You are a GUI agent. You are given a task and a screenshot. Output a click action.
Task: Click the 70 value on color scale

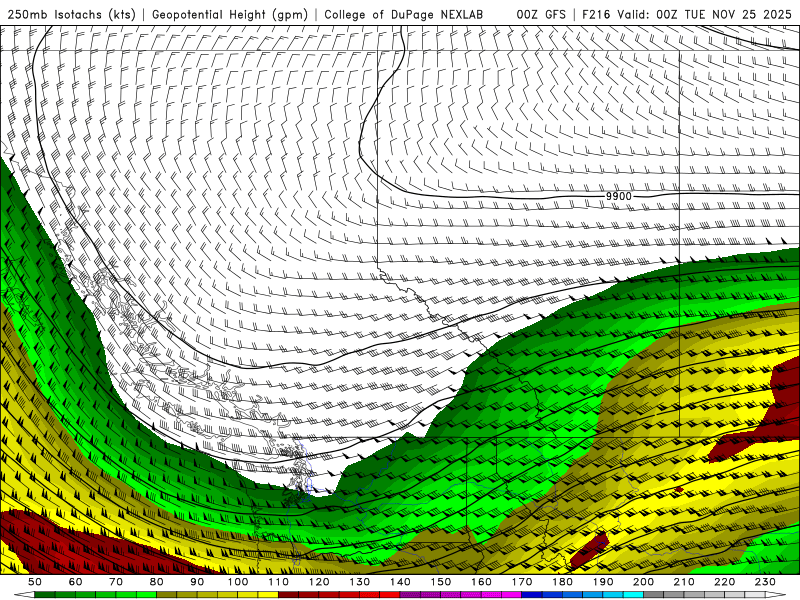point(116,582)
